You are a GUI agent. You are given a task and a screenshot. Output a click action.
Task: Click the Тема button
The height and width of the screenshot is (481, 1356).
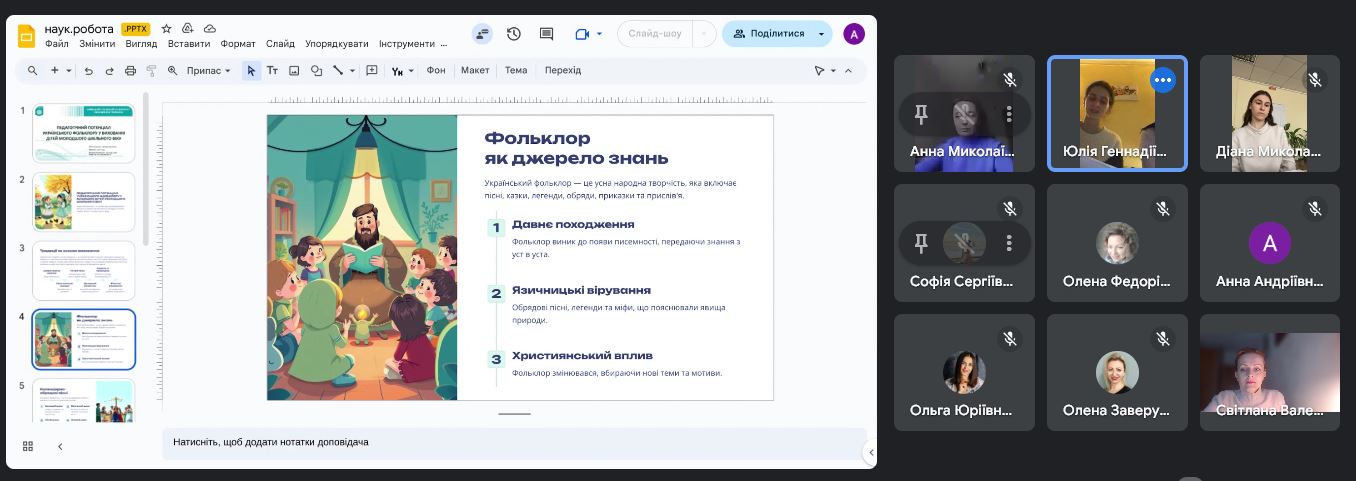(516, 71)
